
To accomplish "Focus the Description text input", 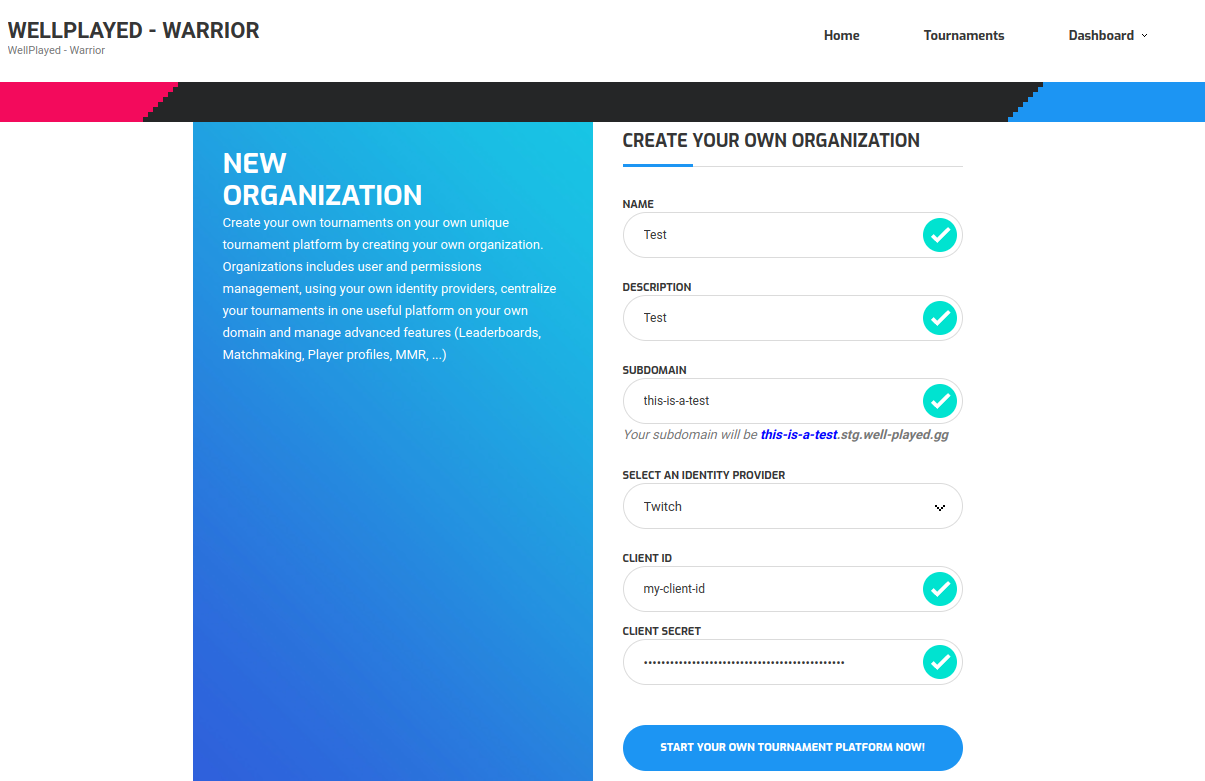I will (770, 318).
